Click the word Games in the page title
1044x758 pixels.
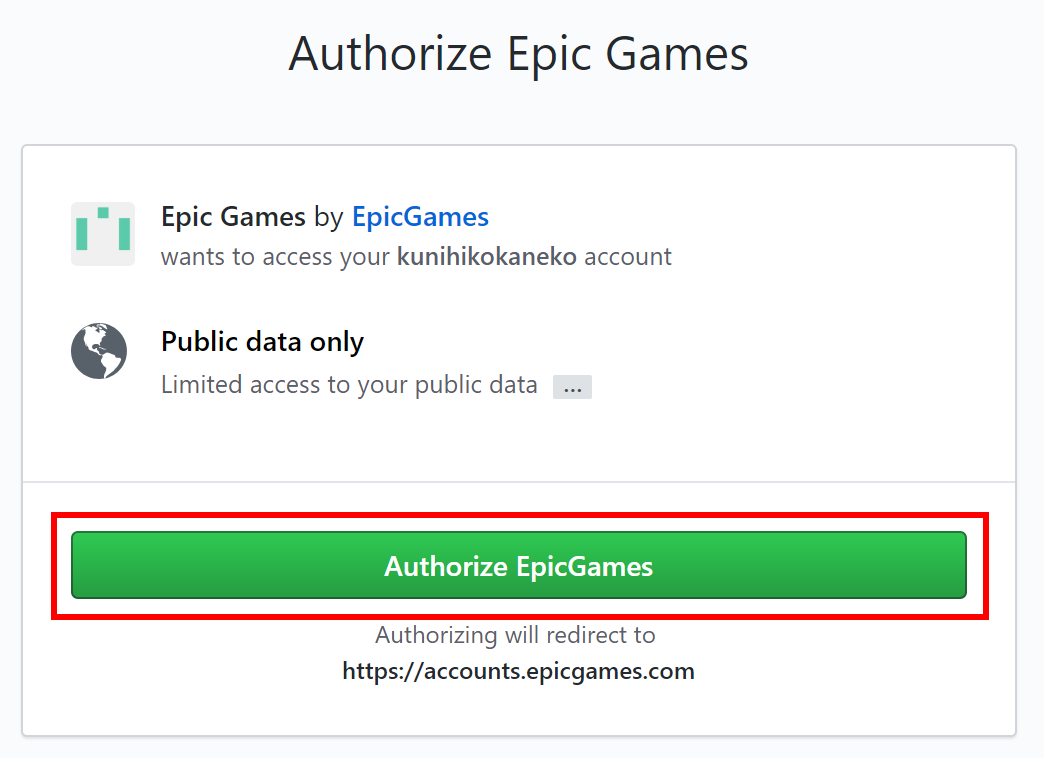pyautogui.click(x=677, y=54)
